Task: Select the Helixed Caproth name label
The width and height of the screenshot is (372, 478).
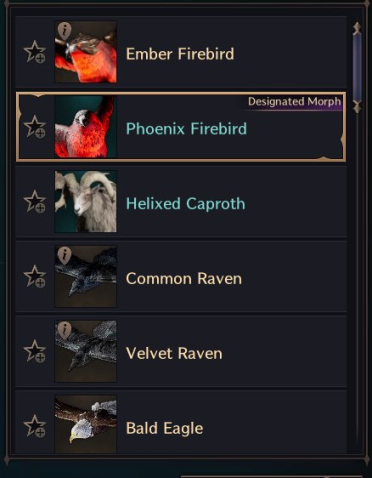Action: [x=186, y=204]
